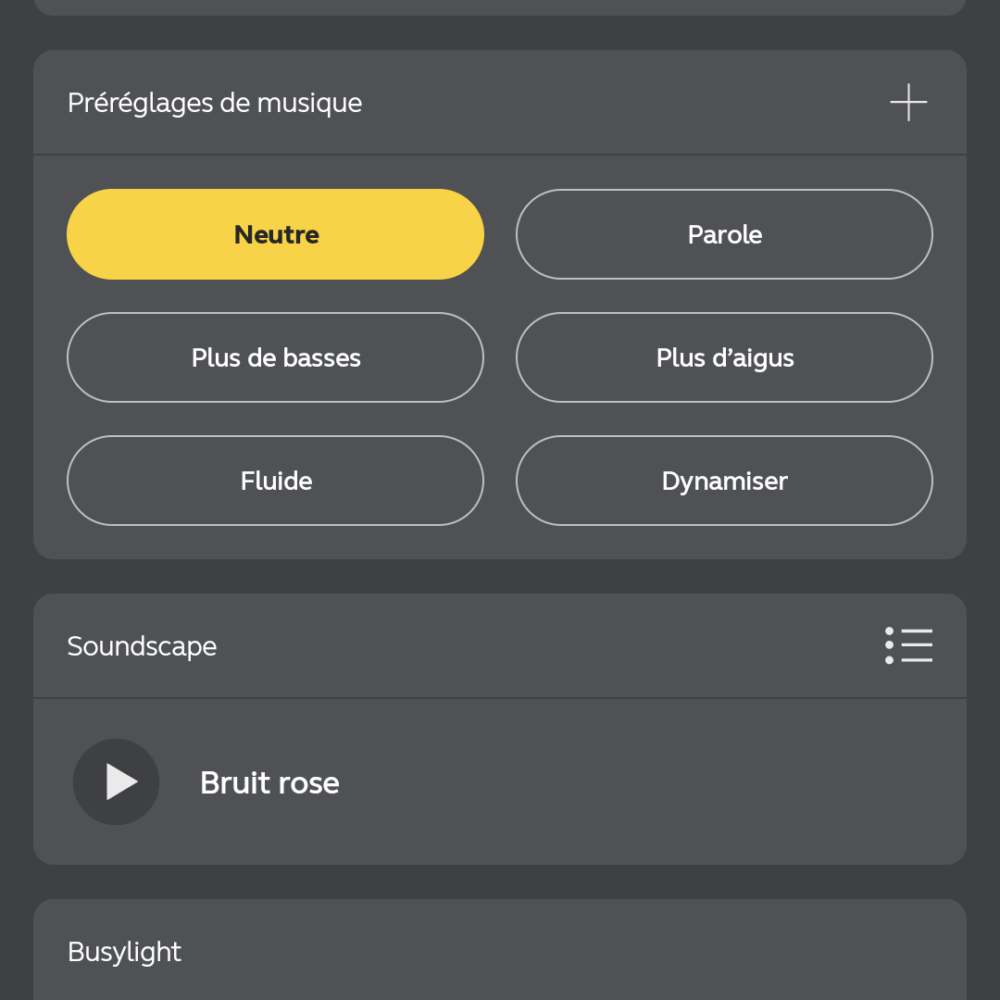Open the Préréglages de musique section header
This screenshot has width=1000, height=1000.
coord(215,103)
